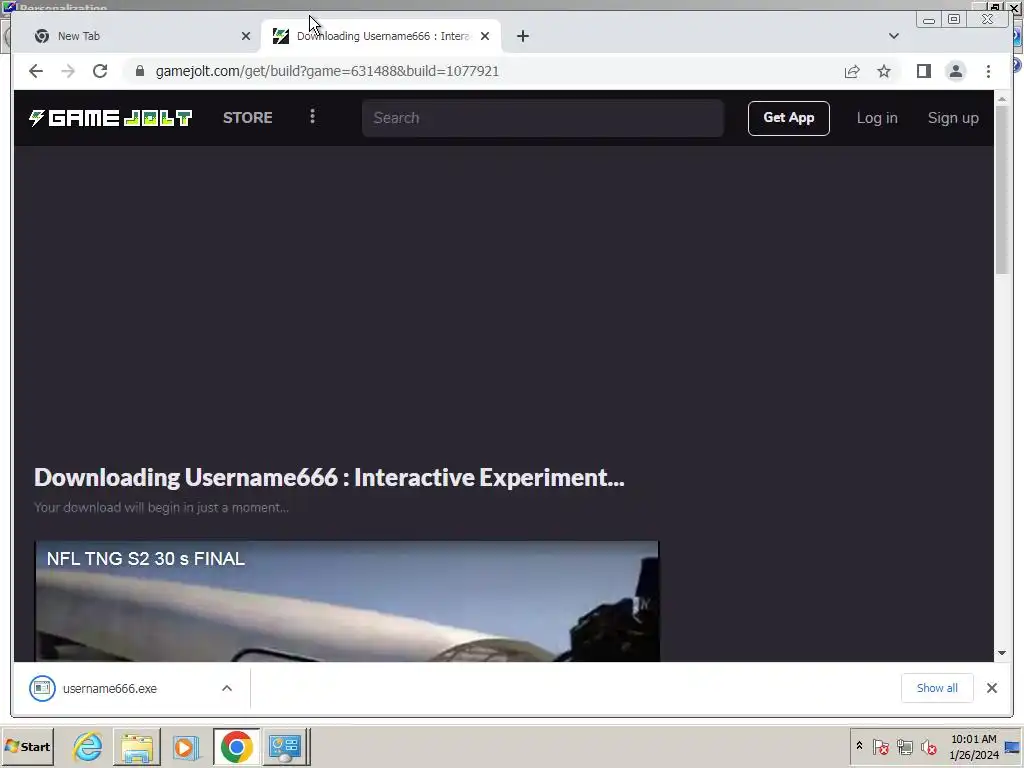This screenshot has width=1024, height=768.
Task: Click the NFL TNG S2 video thumbnail
Action: point(347,601)
